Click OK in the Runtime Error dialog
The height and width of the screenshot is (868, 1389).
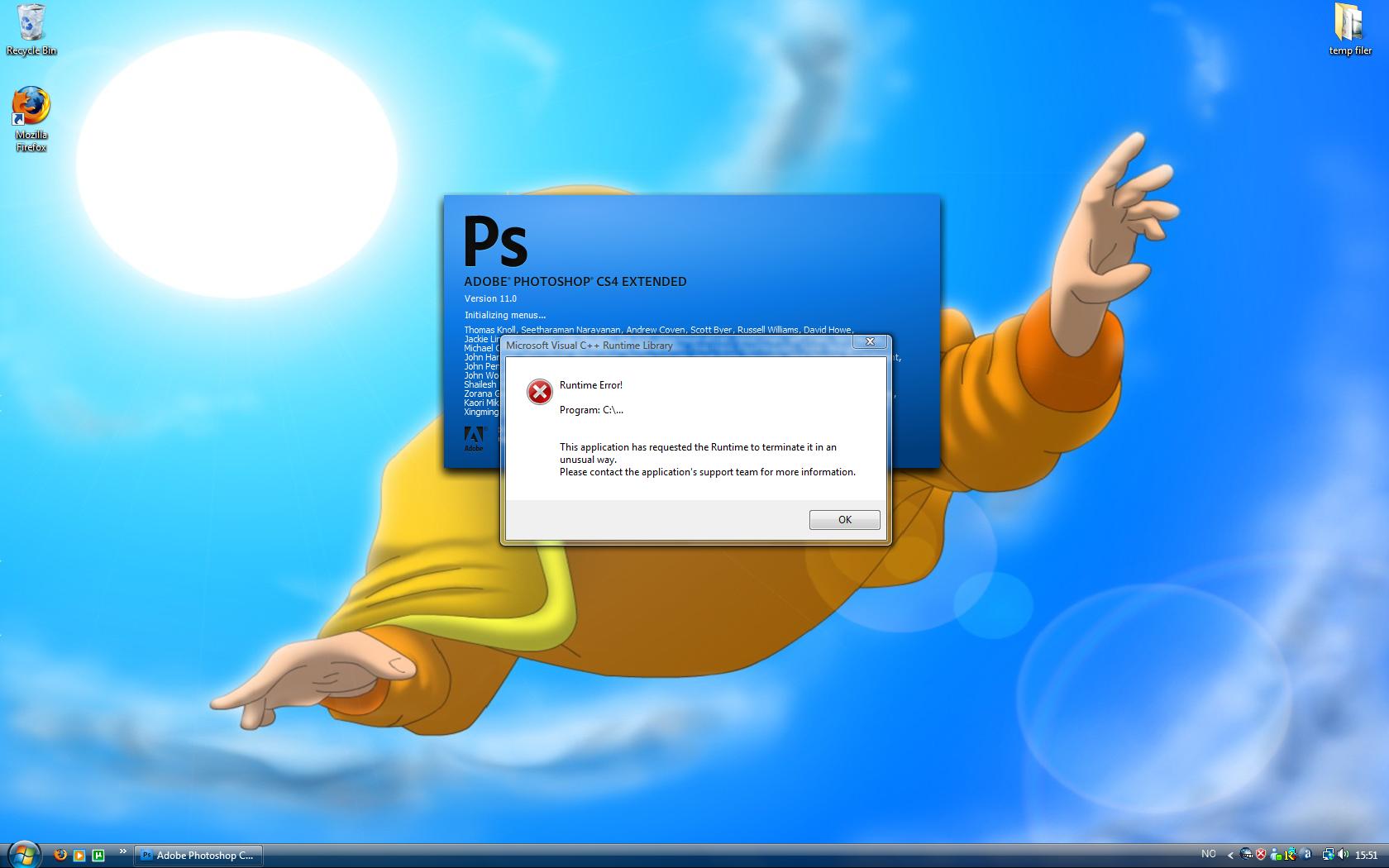click(844, 519)
